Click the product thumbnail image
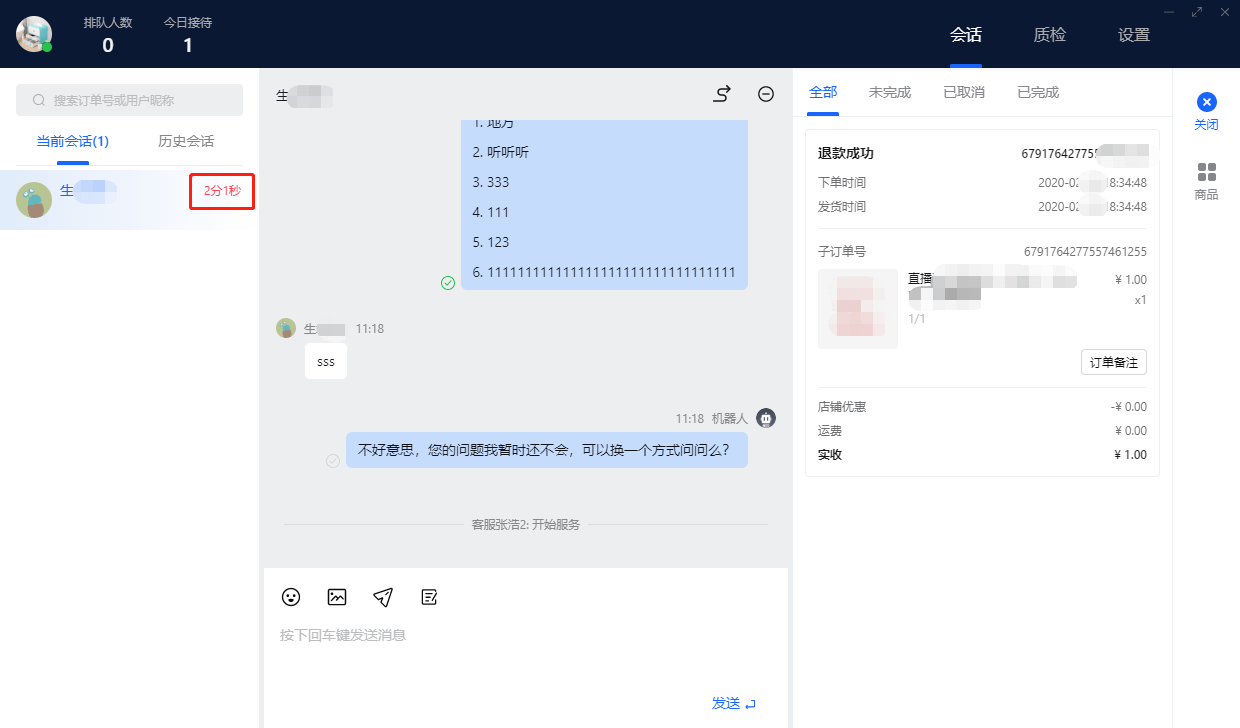This screenshot has width=1240, height=728. click(x=858, y=309)
